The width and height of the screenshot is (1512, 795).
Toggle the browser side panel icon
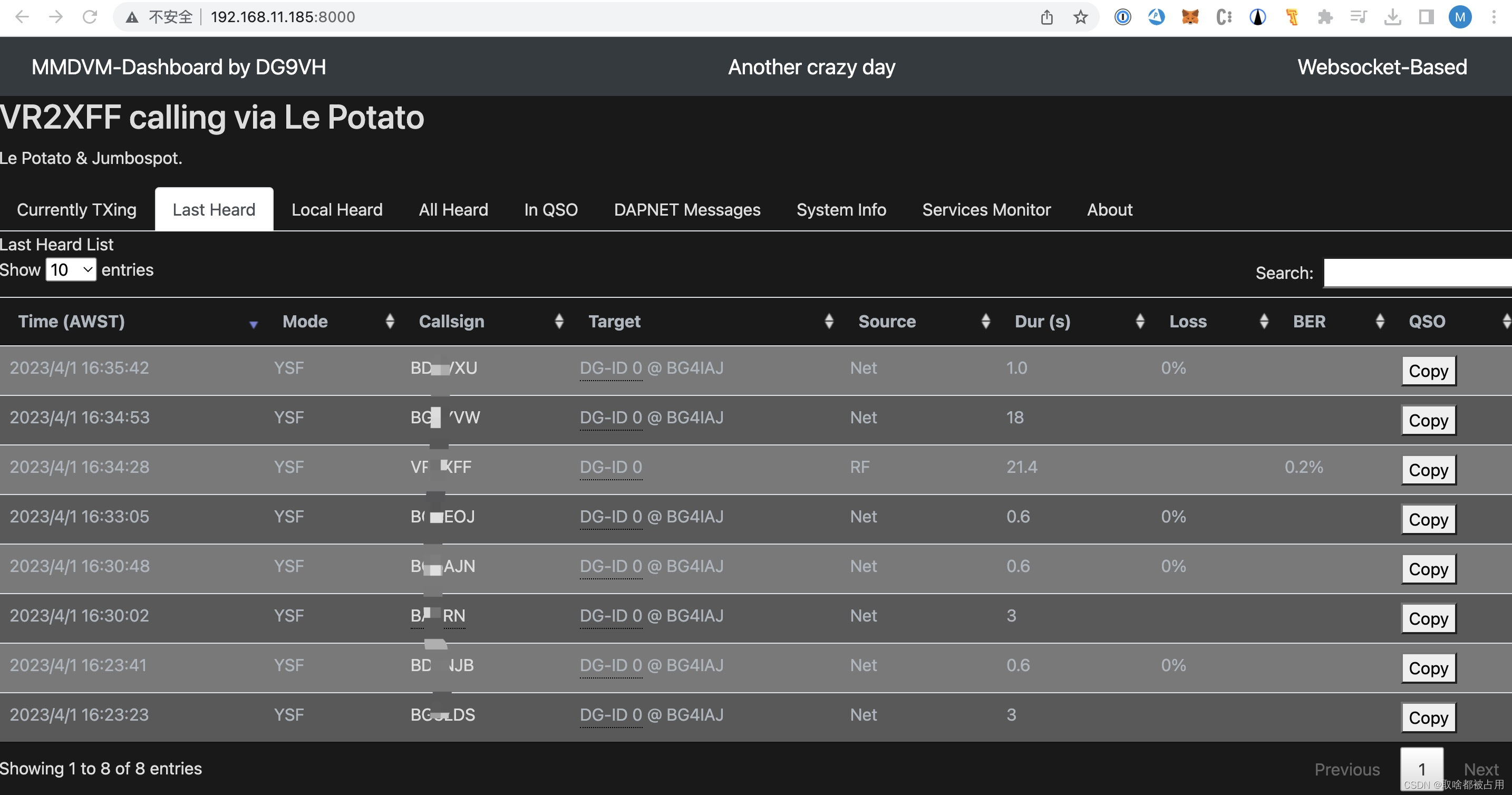point(1426,17)
